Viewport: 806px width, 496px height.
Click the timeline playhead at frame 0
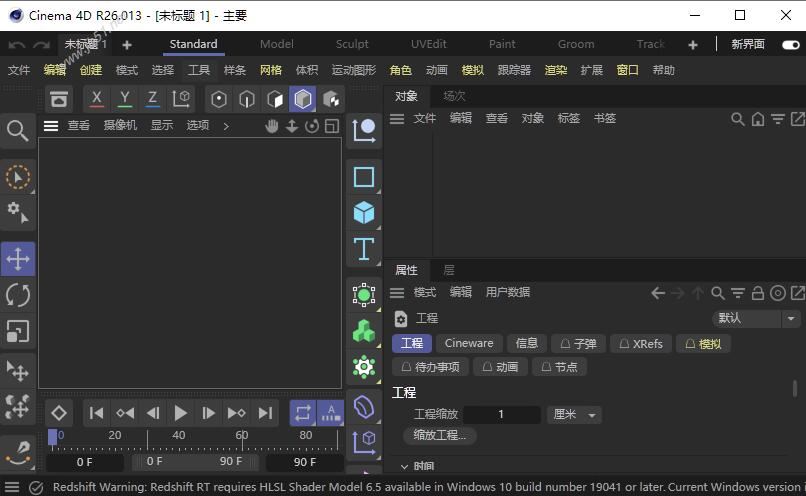(x=53, y=436)
